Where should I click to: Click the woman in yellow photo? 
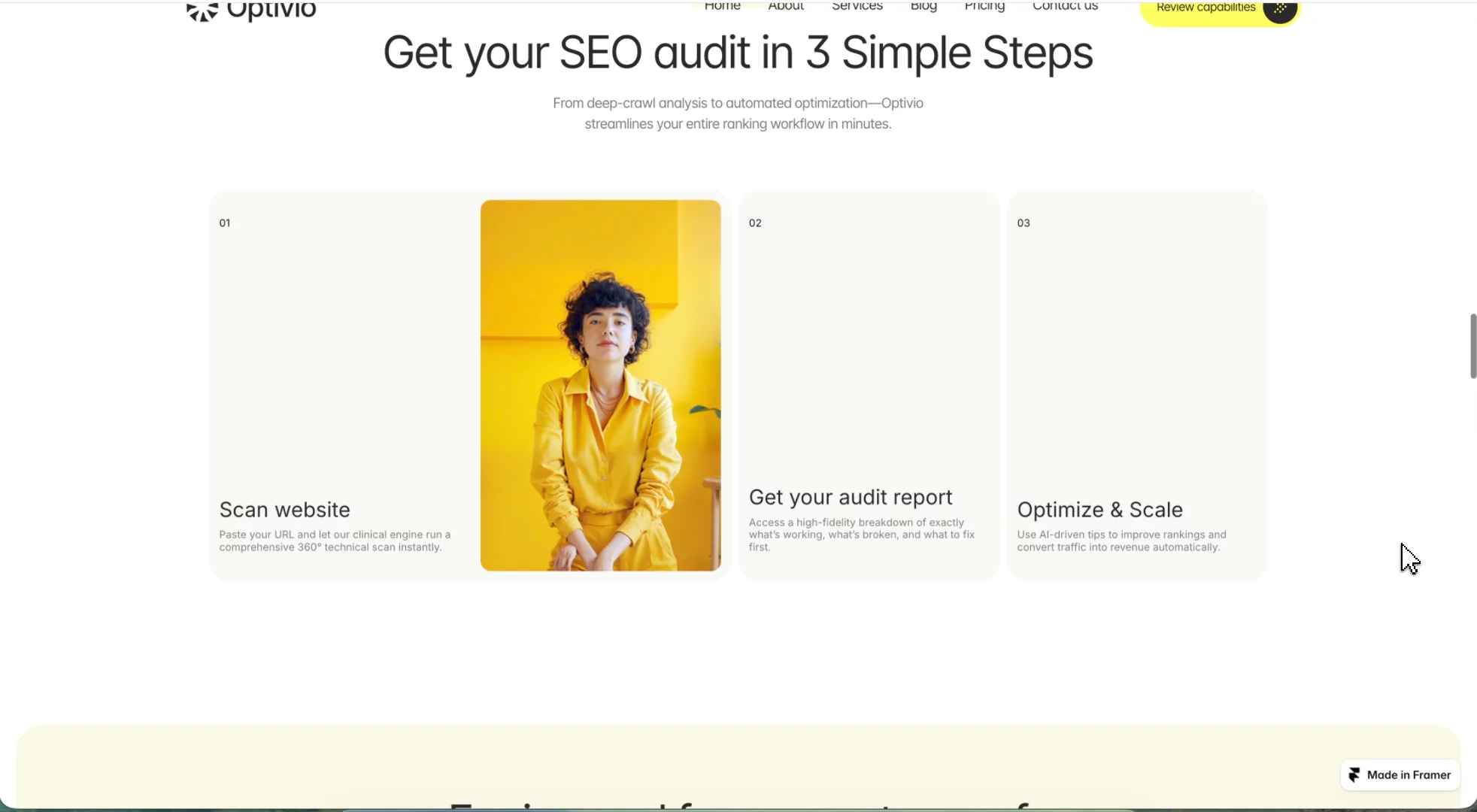point(600,385)
